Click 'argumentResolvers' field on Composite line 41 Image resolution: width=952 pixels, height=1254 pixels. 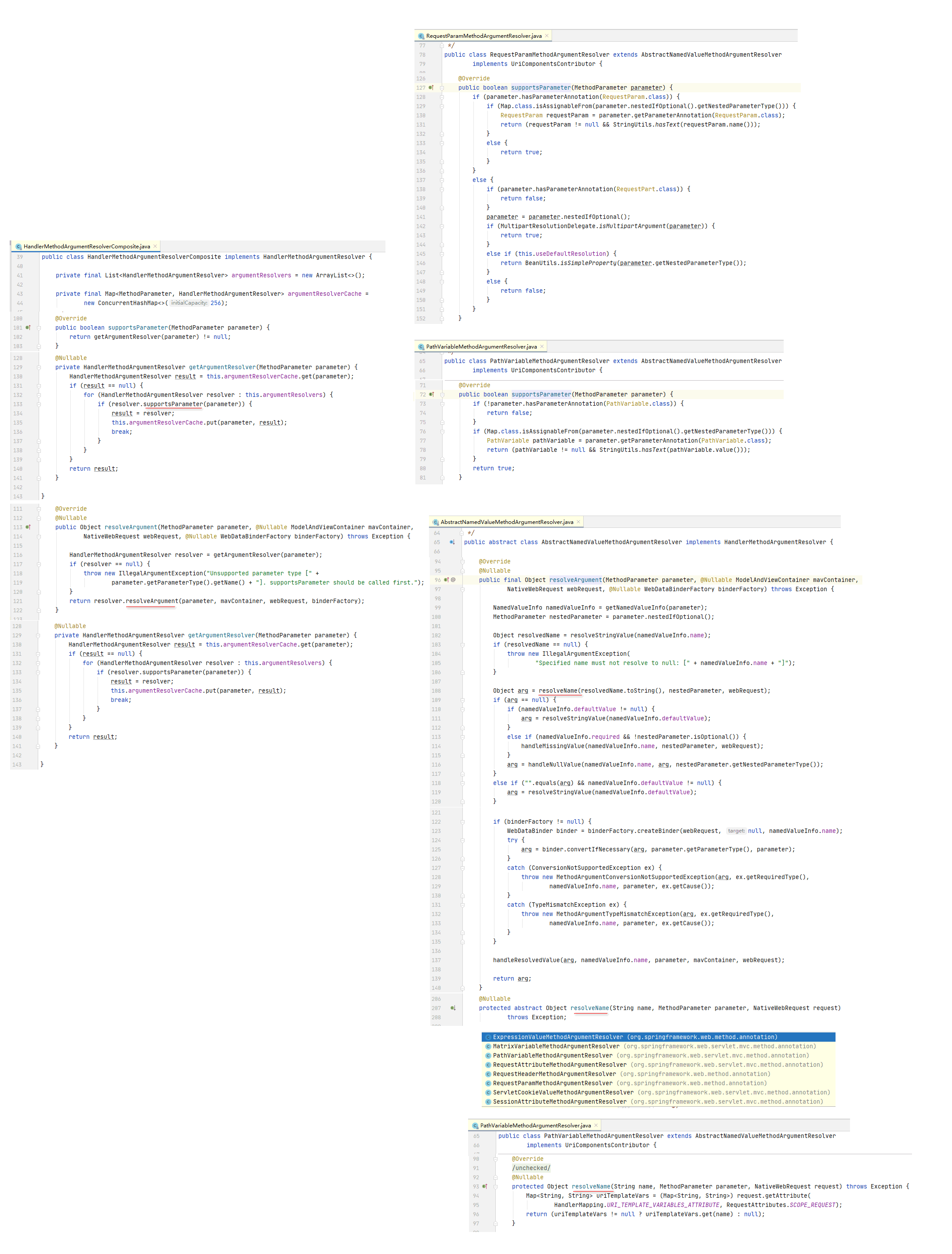pos(261,276)
